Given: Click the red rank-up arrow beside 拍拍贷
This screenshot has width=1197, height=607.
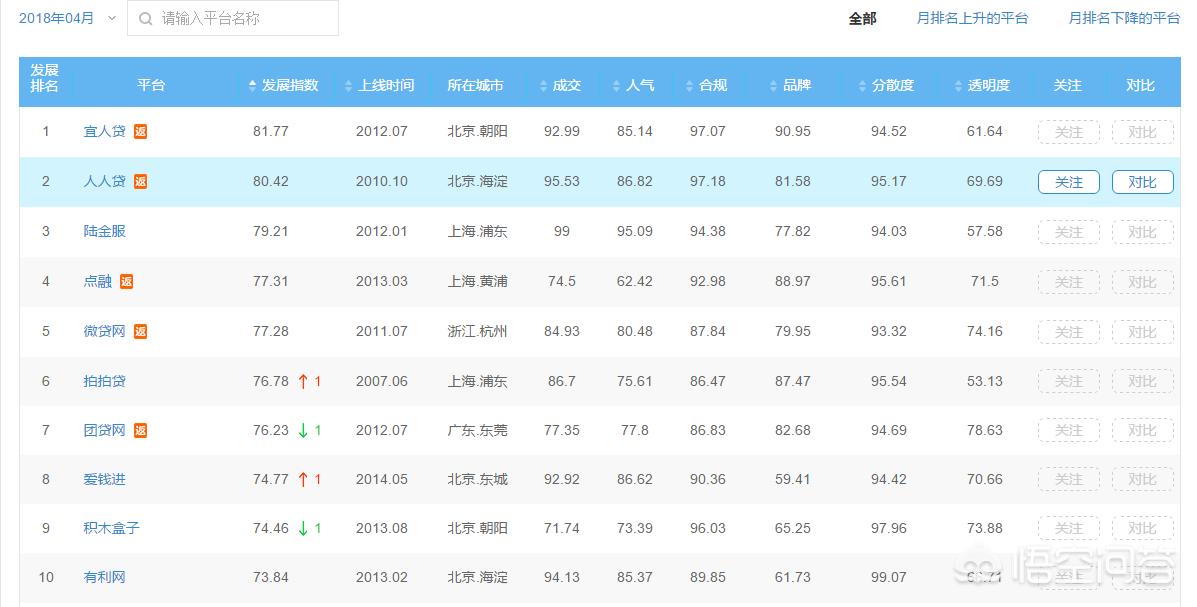Looking at the screenshot, I should 301,381.
